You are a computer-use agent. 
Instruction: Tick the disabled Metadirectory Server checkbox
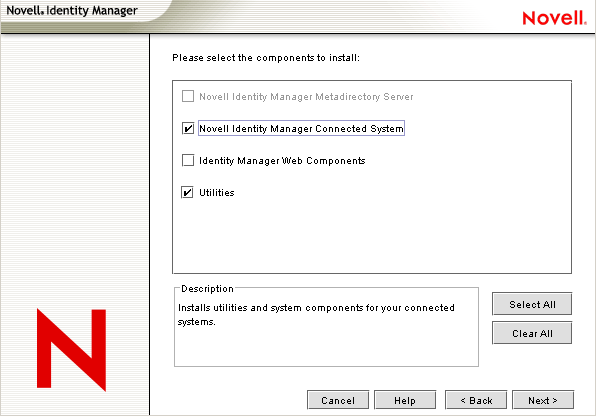[188, 96]
